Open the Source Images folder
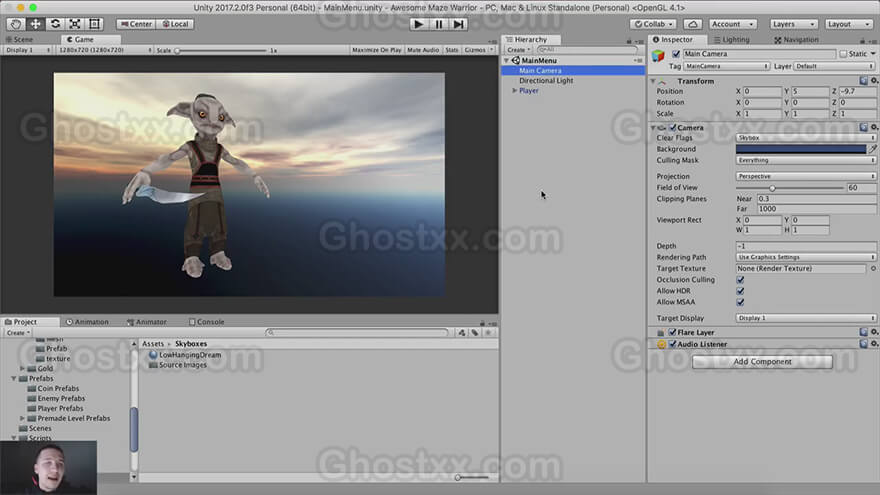This screenshot has height=495, width=880. pyautogui.click(x=178, y=365)
